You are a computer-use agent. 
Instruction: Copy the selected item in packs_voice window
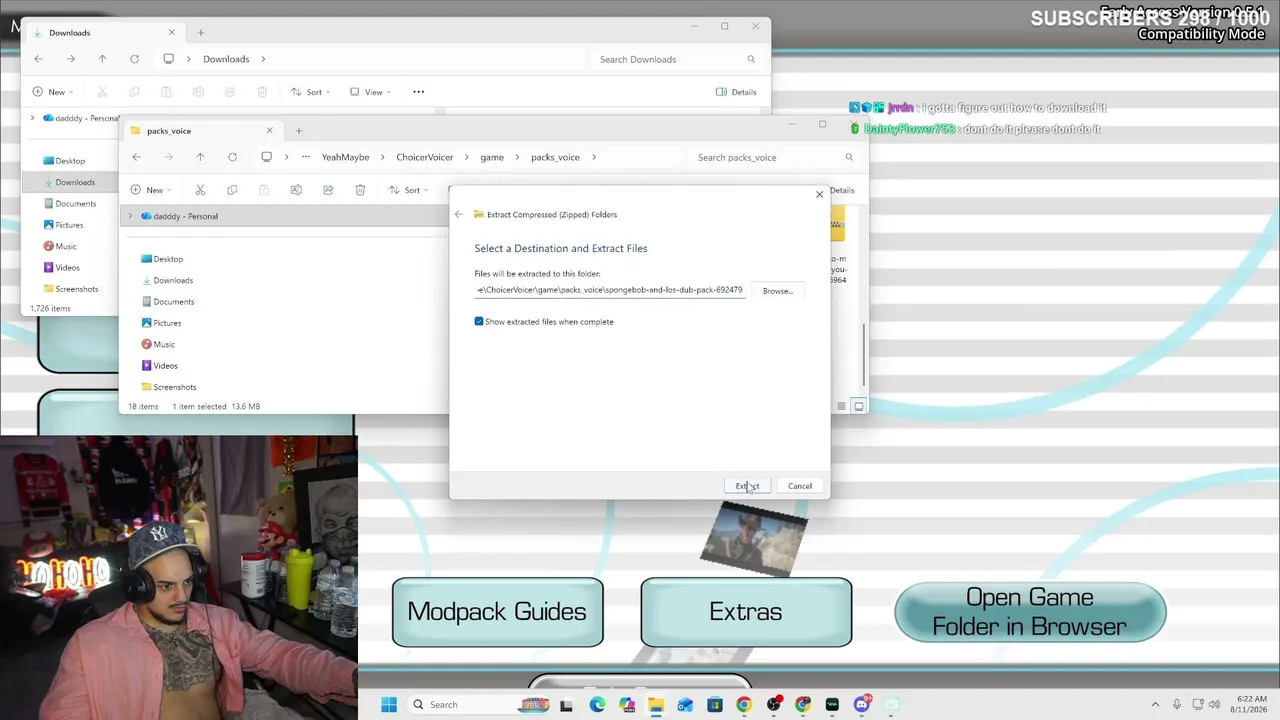pos(232,190)
